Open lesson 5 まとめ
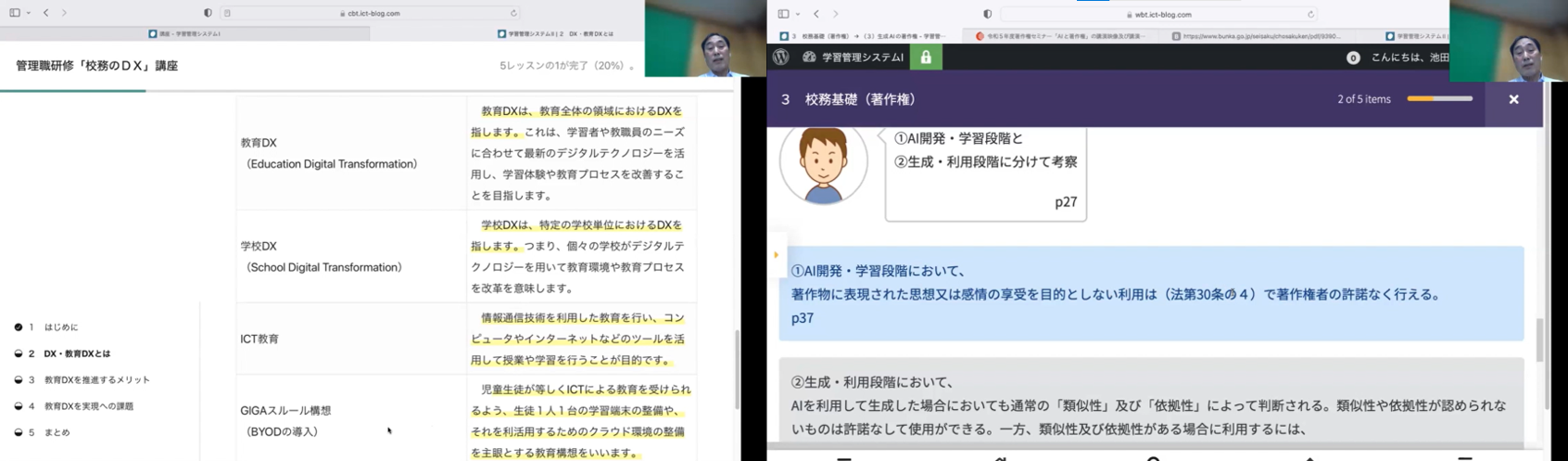Viewport: 1568px width, 461px height. tap(57, 432)
